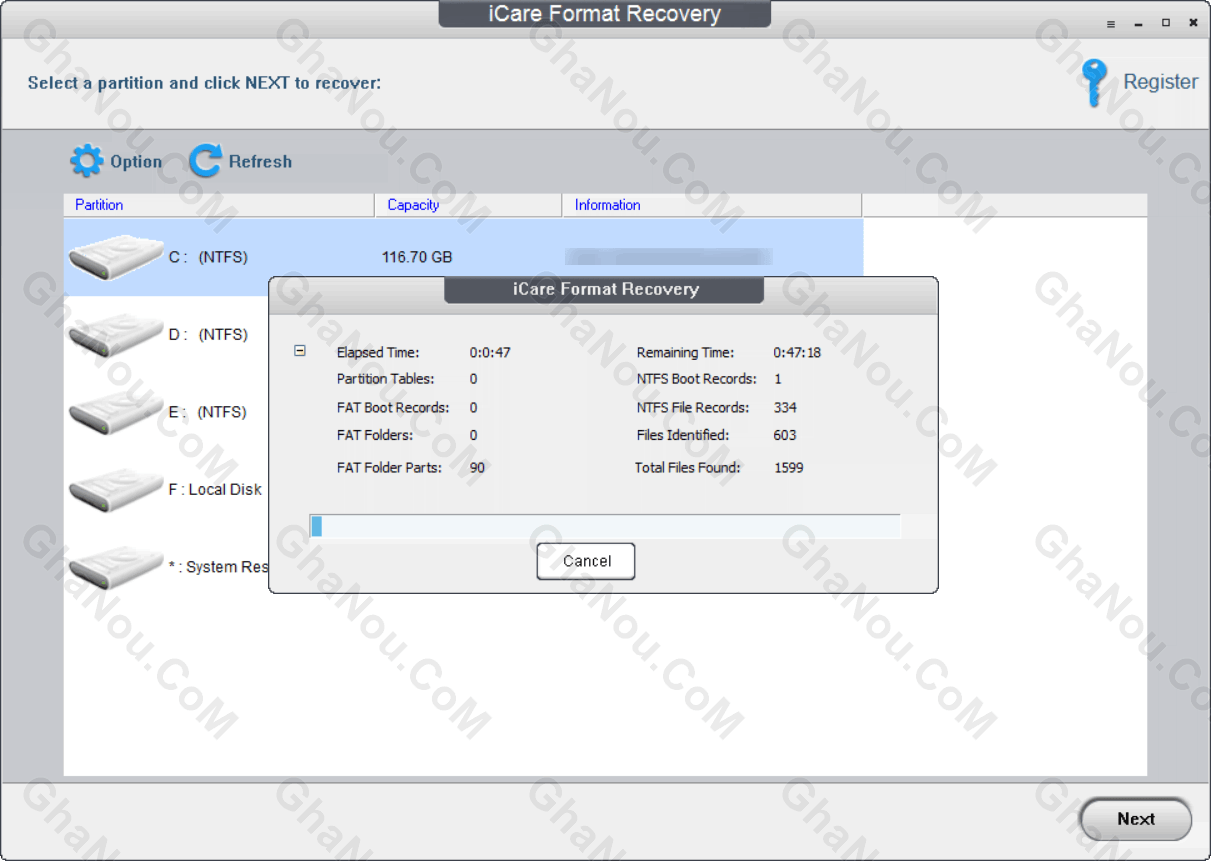Click the Information column header
Viewport: 1211px width, 861px height.
(712, 205)
